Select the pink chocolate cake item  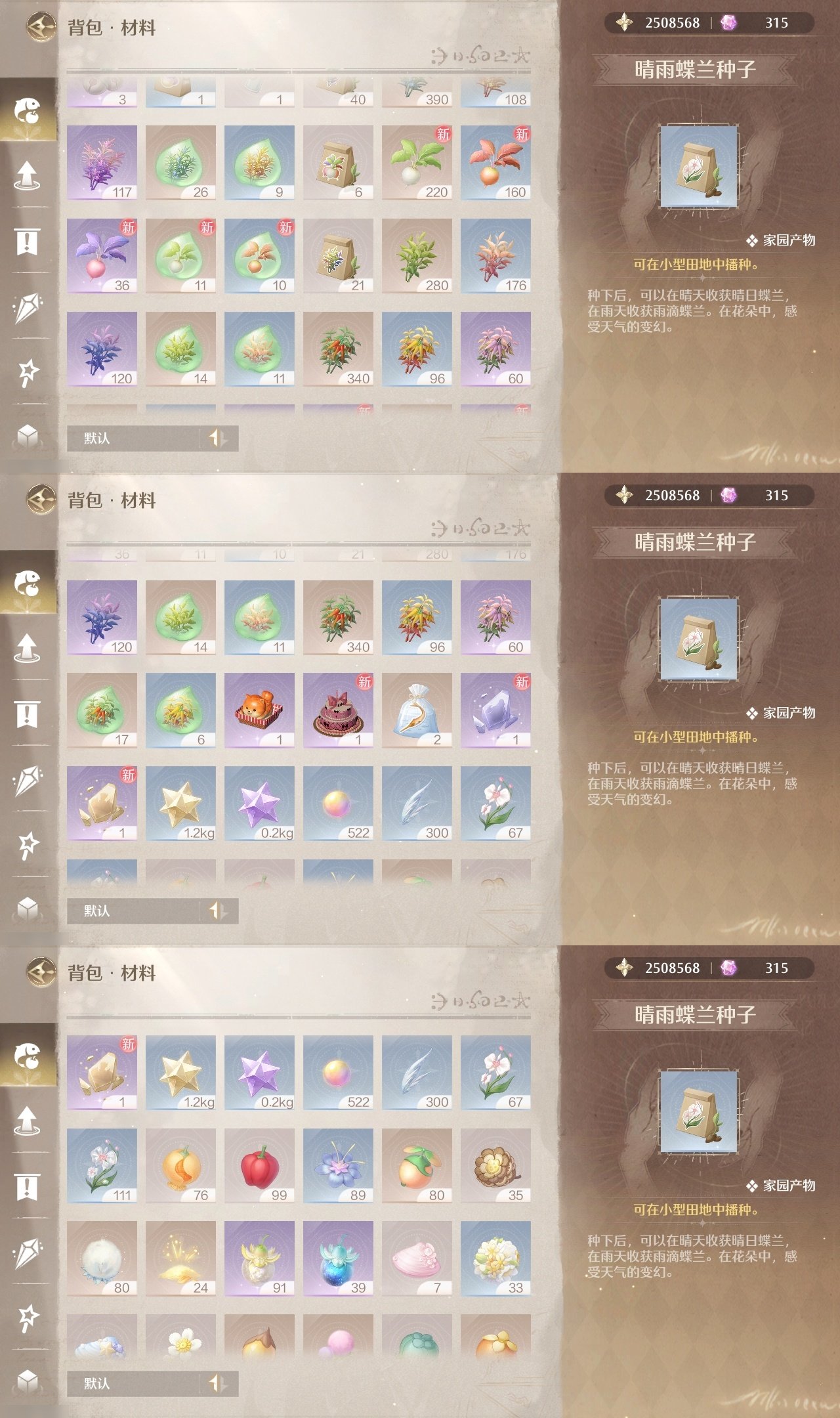338,710
